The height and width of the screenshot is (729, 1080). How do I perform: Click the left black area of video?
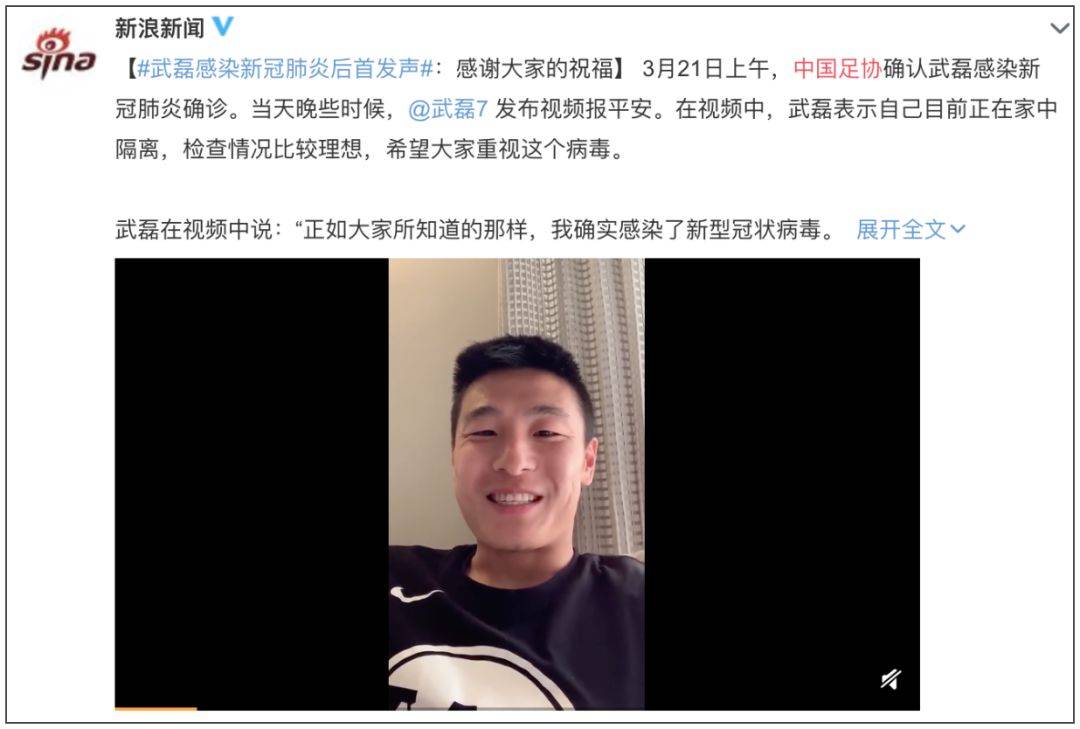tap(251, 482)
